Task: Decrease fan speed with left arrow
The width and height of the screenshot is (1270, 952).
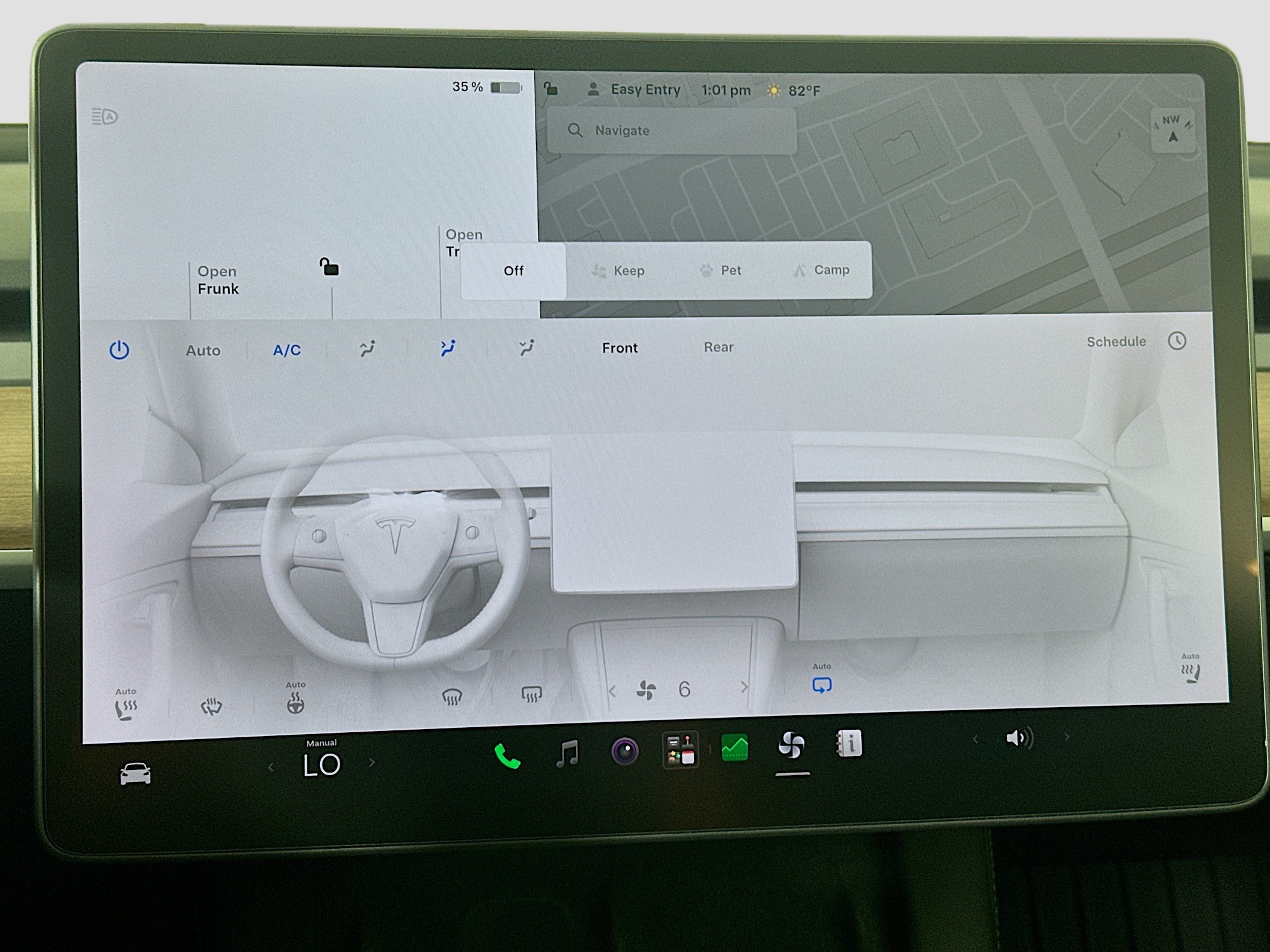Action: coord(612,691)
